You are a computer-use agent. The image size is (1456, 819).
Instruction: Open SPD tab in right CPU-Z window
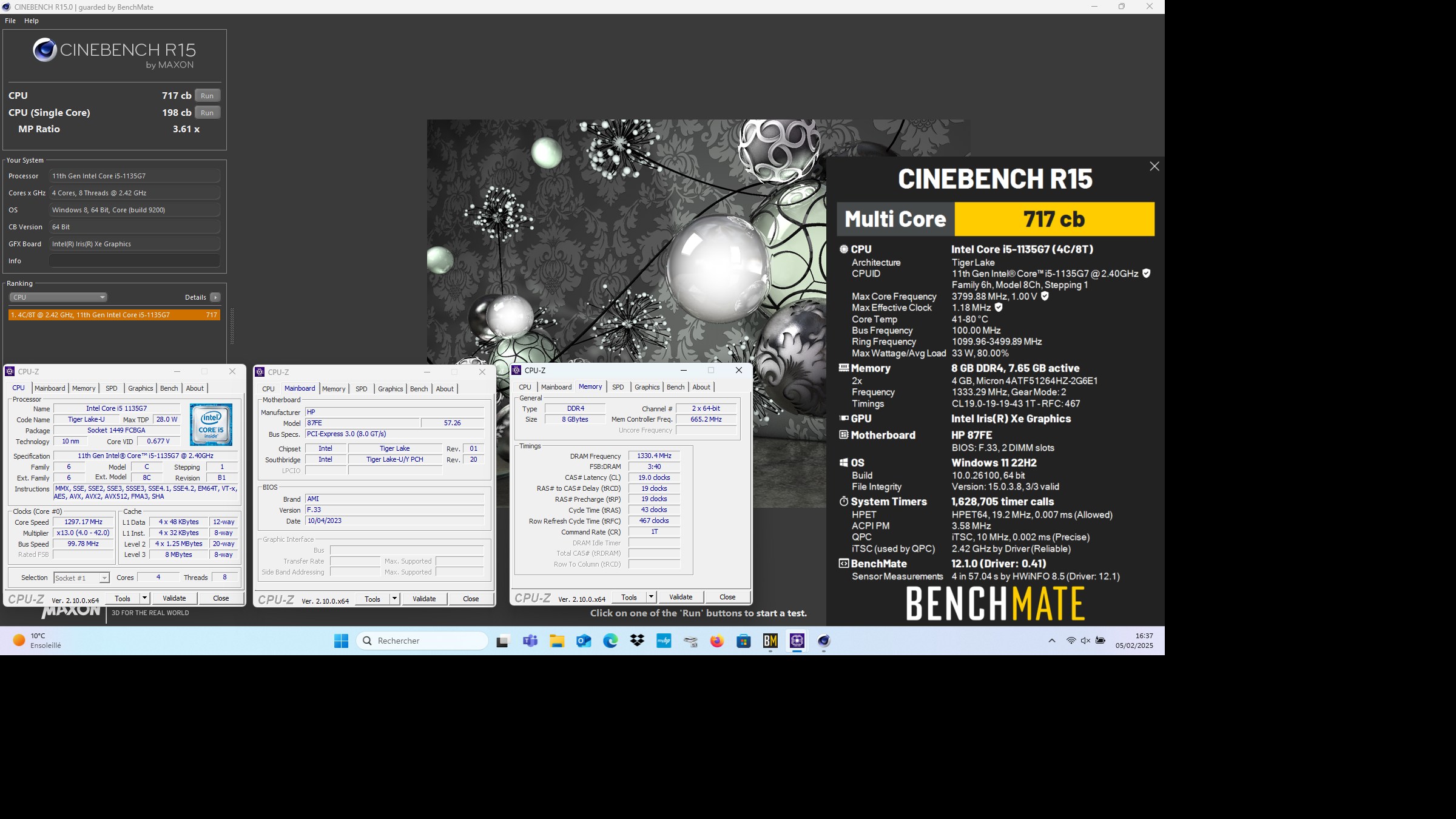[x=618, y=387]
